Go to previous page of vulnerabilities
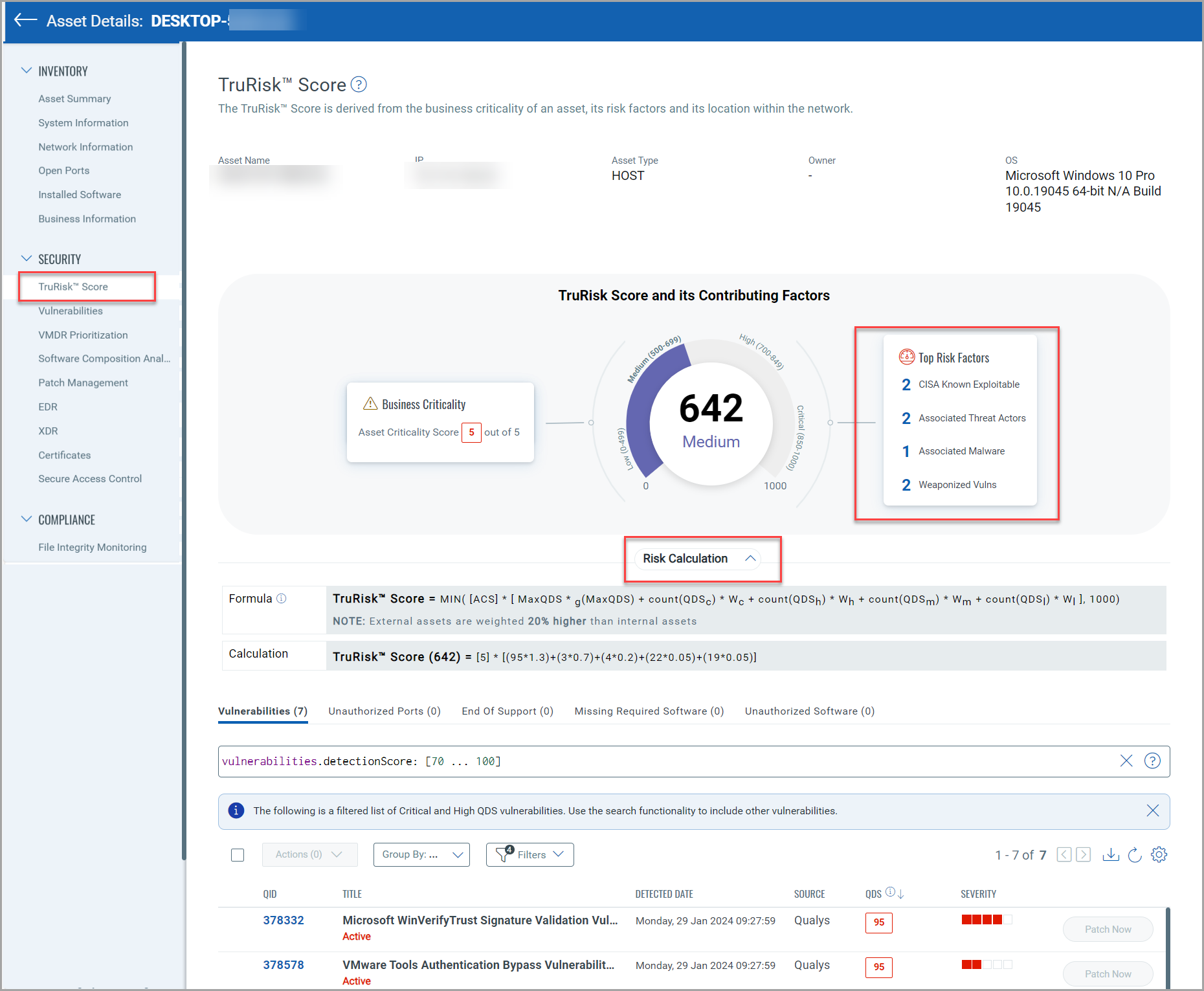1204x991 pixels. (1064, 854)
